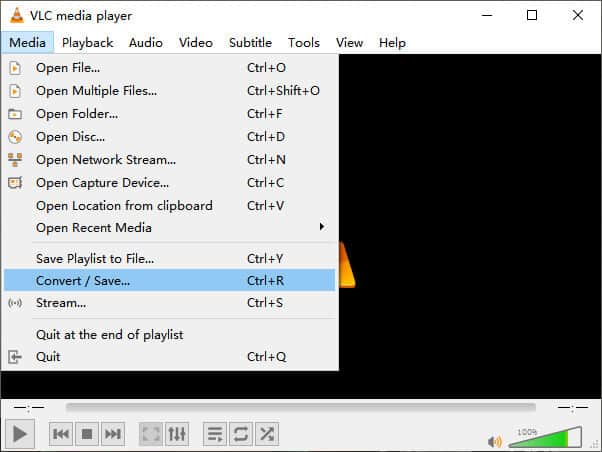Click the Open Disc icon
This screenshot has height=452, width=602.
[x=15, y=137]
